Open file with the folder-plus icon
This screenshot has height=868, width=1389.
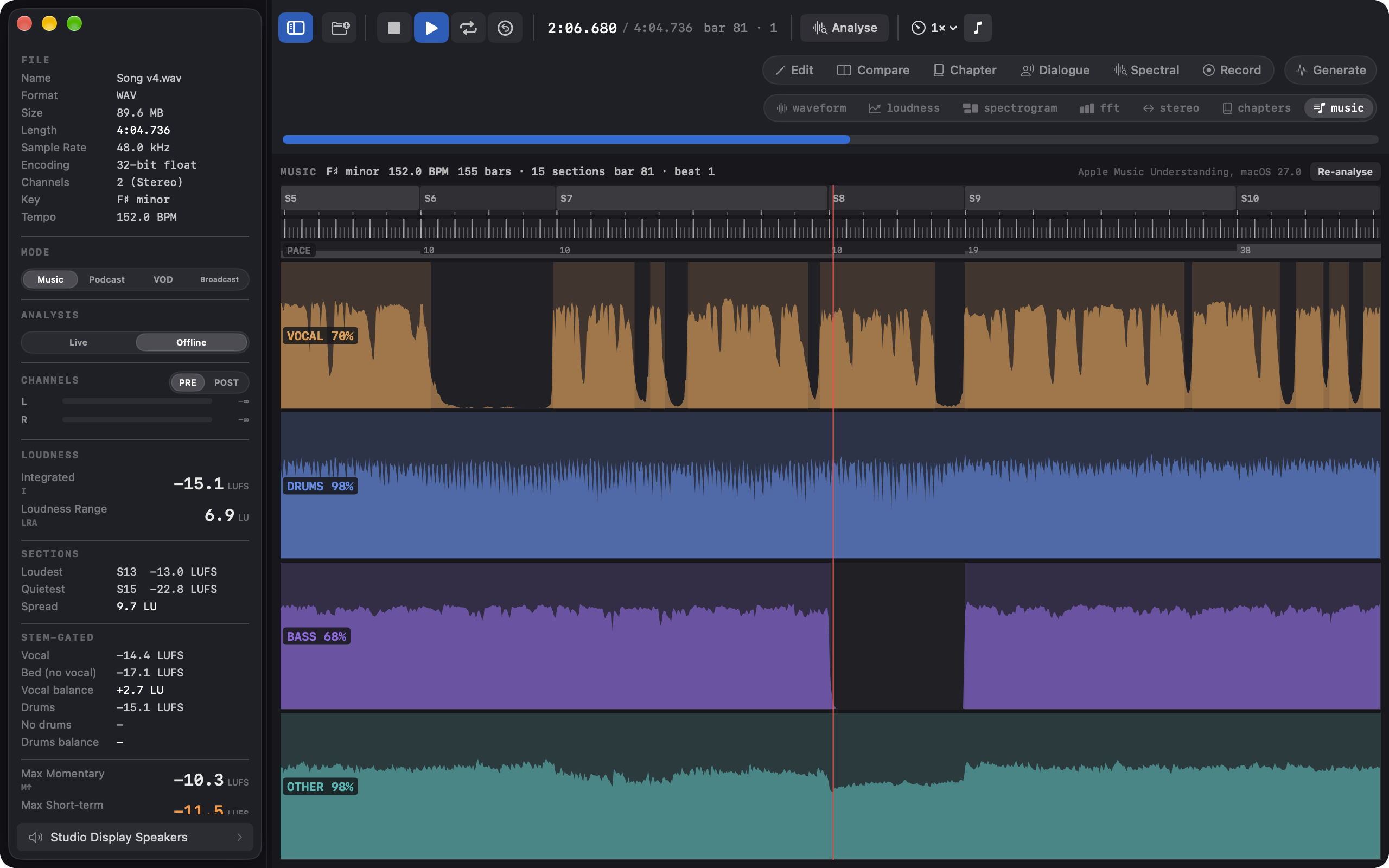pos(339,28)
